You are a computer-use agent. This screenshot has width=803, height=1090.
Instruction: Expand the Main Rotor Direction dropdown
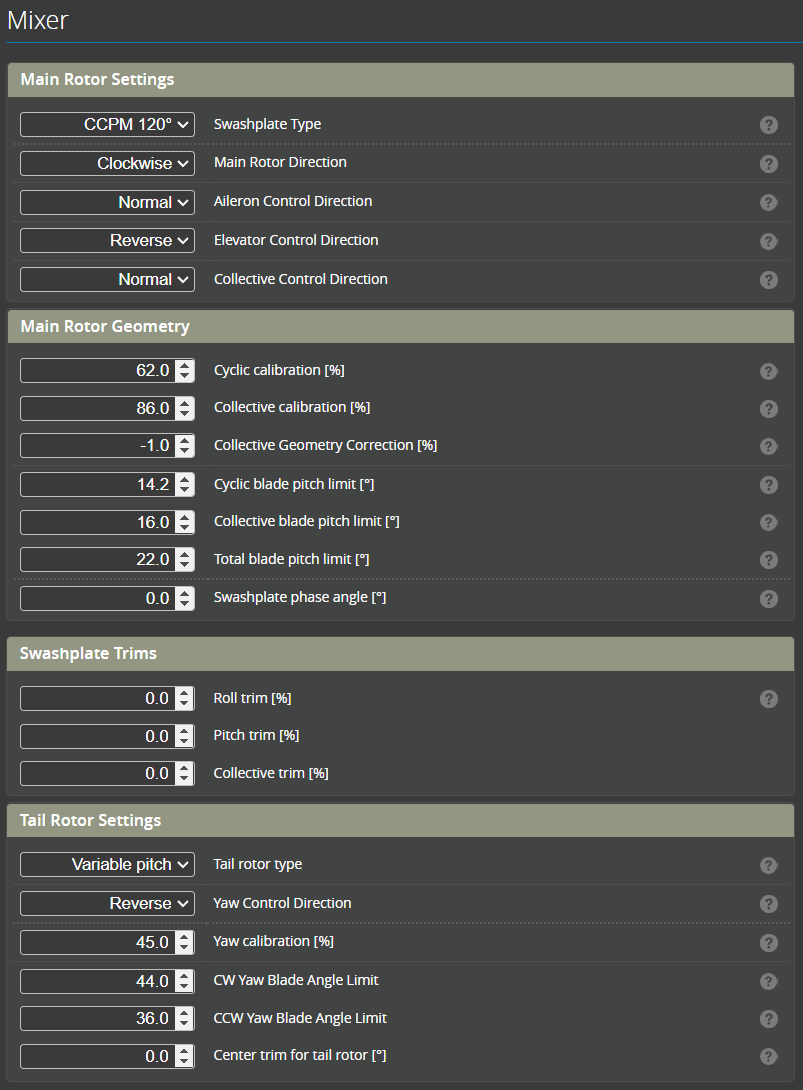[107, 163]
